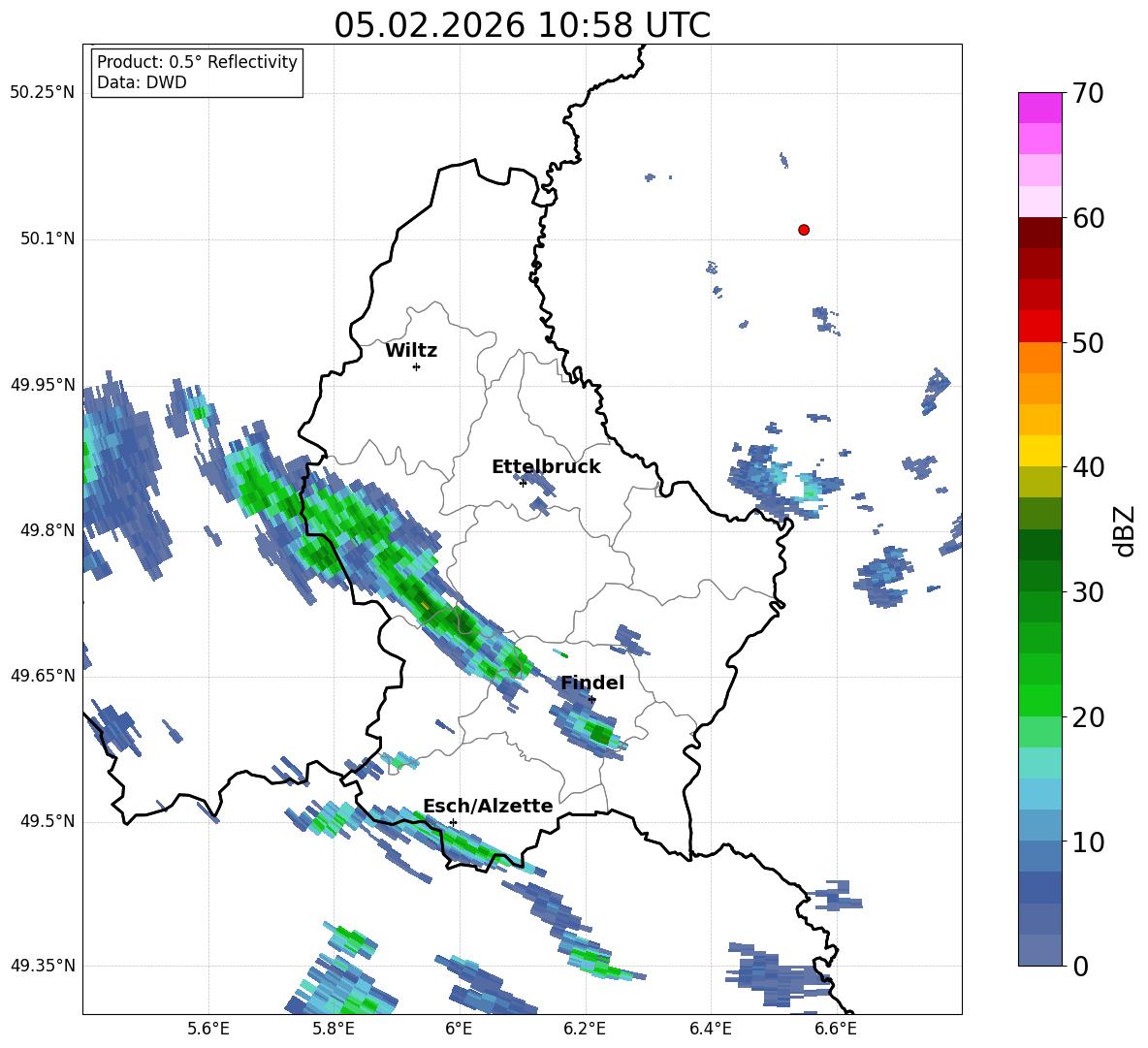Click the 6.4°E longitude label
This screenshot has height=1048, width=1148.
pos(710,1030)
